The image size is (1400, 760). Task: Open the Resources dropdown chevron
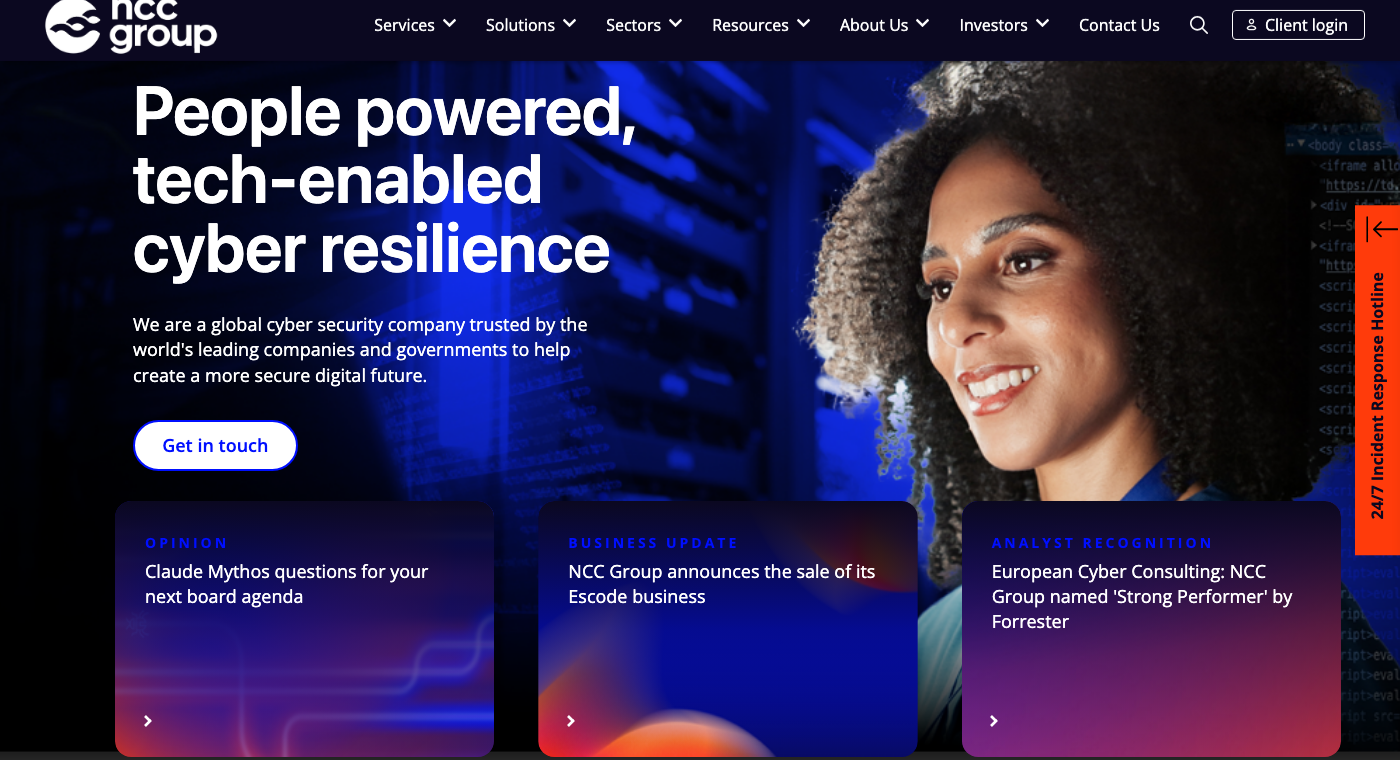pos(802,24)
